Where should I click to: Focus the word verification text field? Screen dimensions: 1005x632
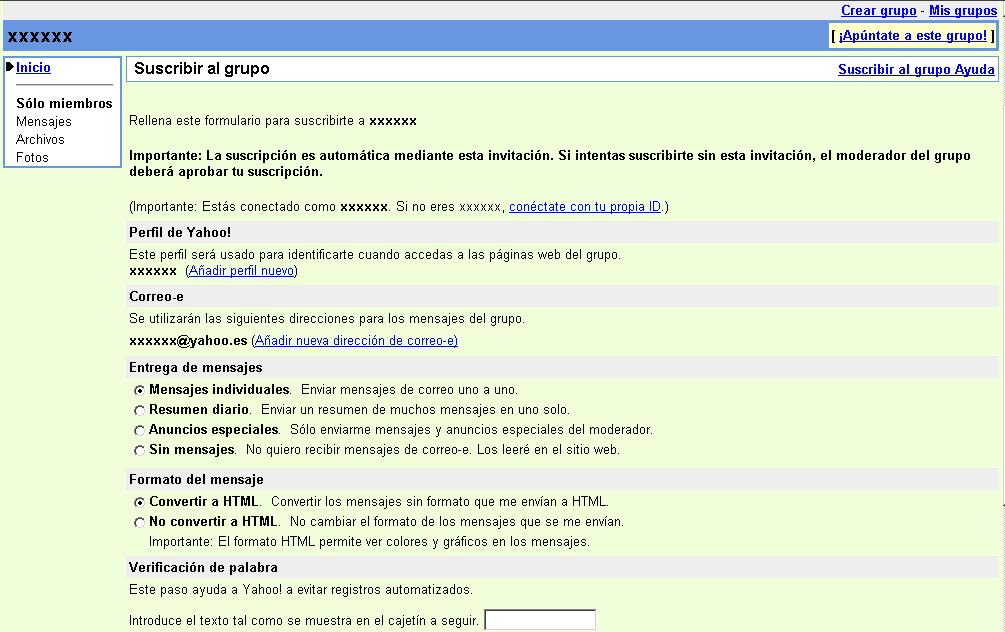click(x=540, y=620)
